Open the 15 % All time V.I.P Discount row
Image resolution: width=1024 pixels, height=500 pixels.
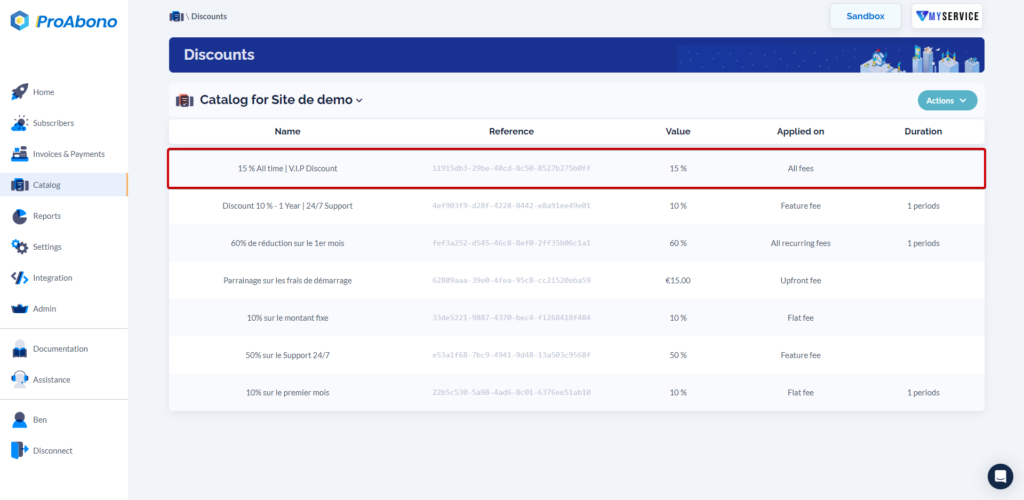(577, 168)
